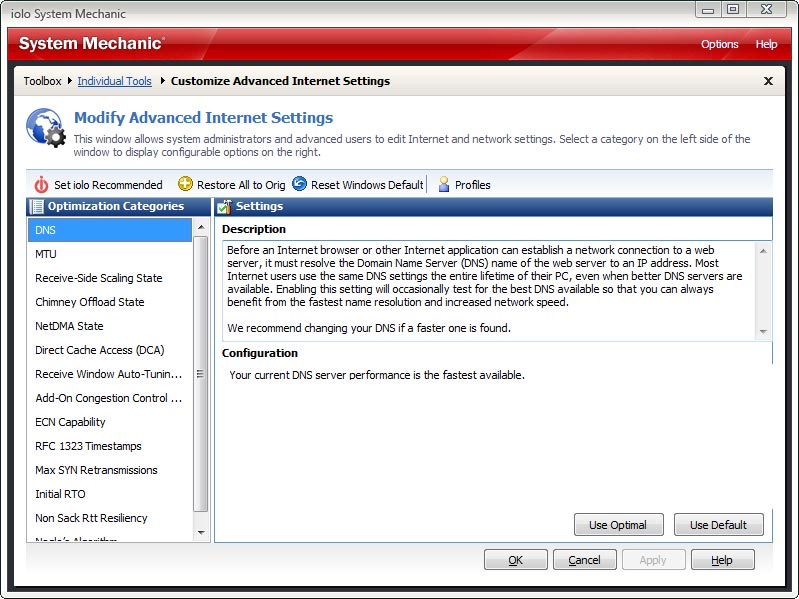Click the category list scroll down arrow
Screen dimensions: 799x599
click(x=201, y=533)
